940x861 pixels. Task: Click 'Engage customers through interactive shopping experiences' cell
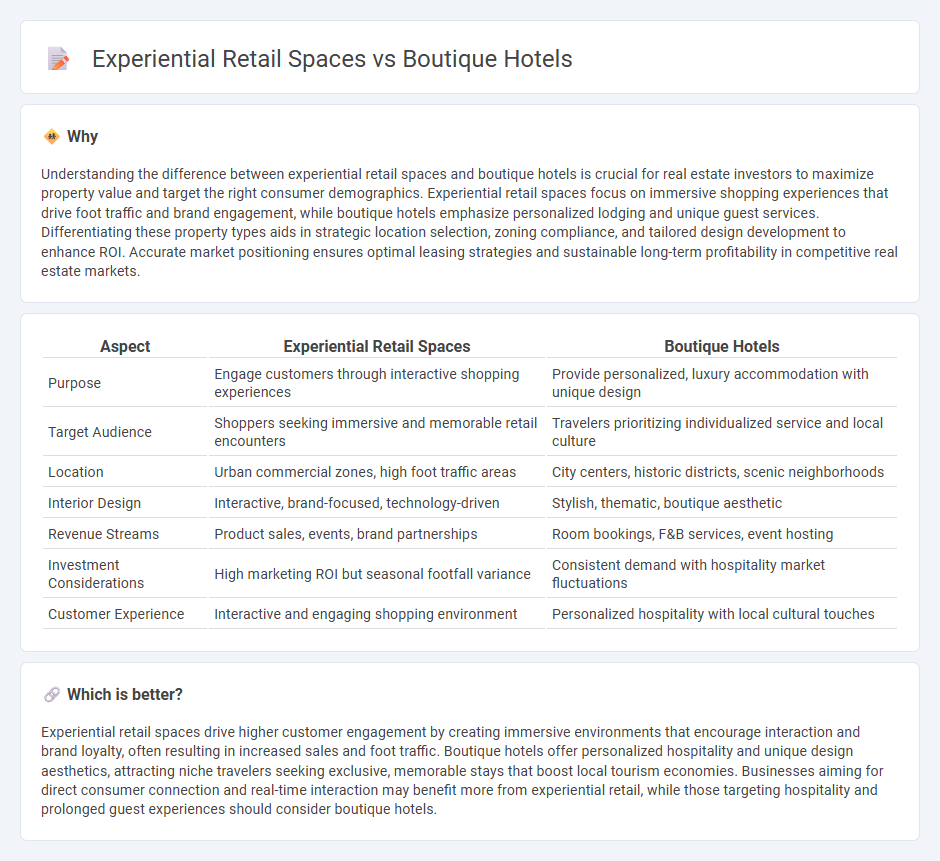pos(376,383)
